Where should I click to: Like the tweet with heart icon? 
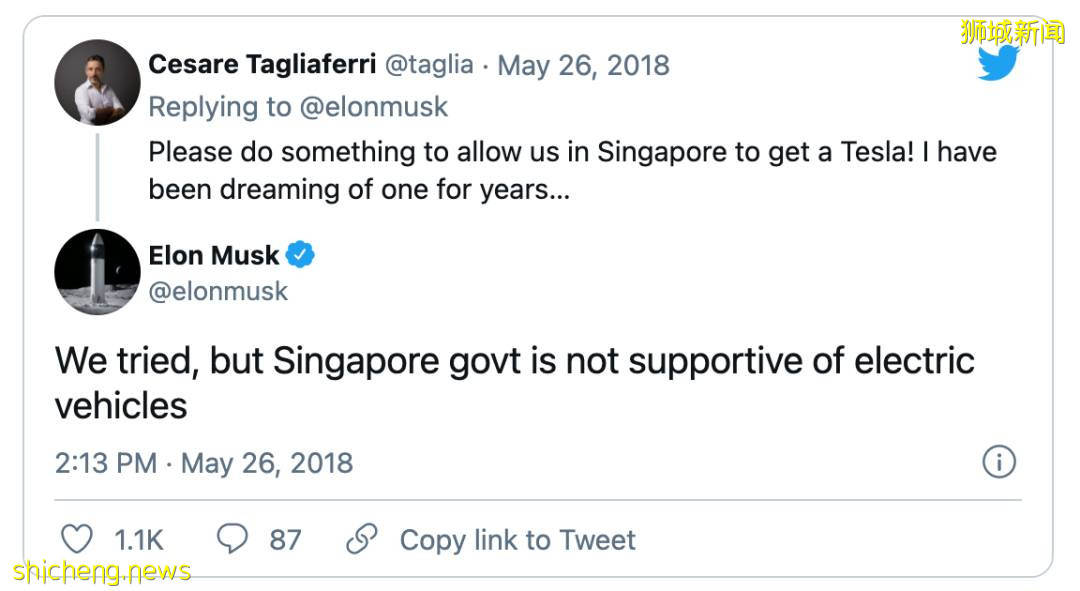coord(77,540)
